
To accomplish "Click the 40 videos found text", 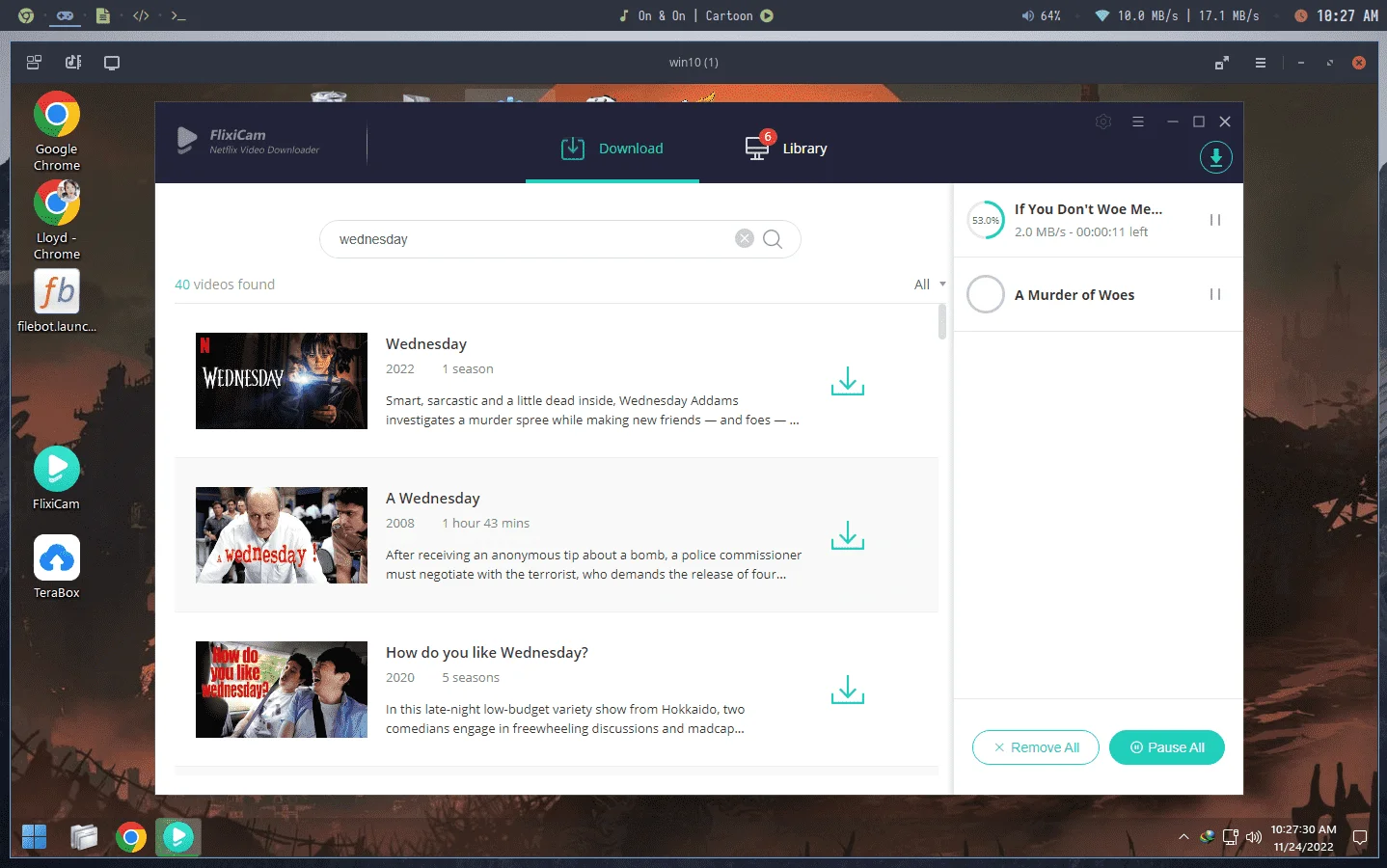I will click(x=225, y=285).
